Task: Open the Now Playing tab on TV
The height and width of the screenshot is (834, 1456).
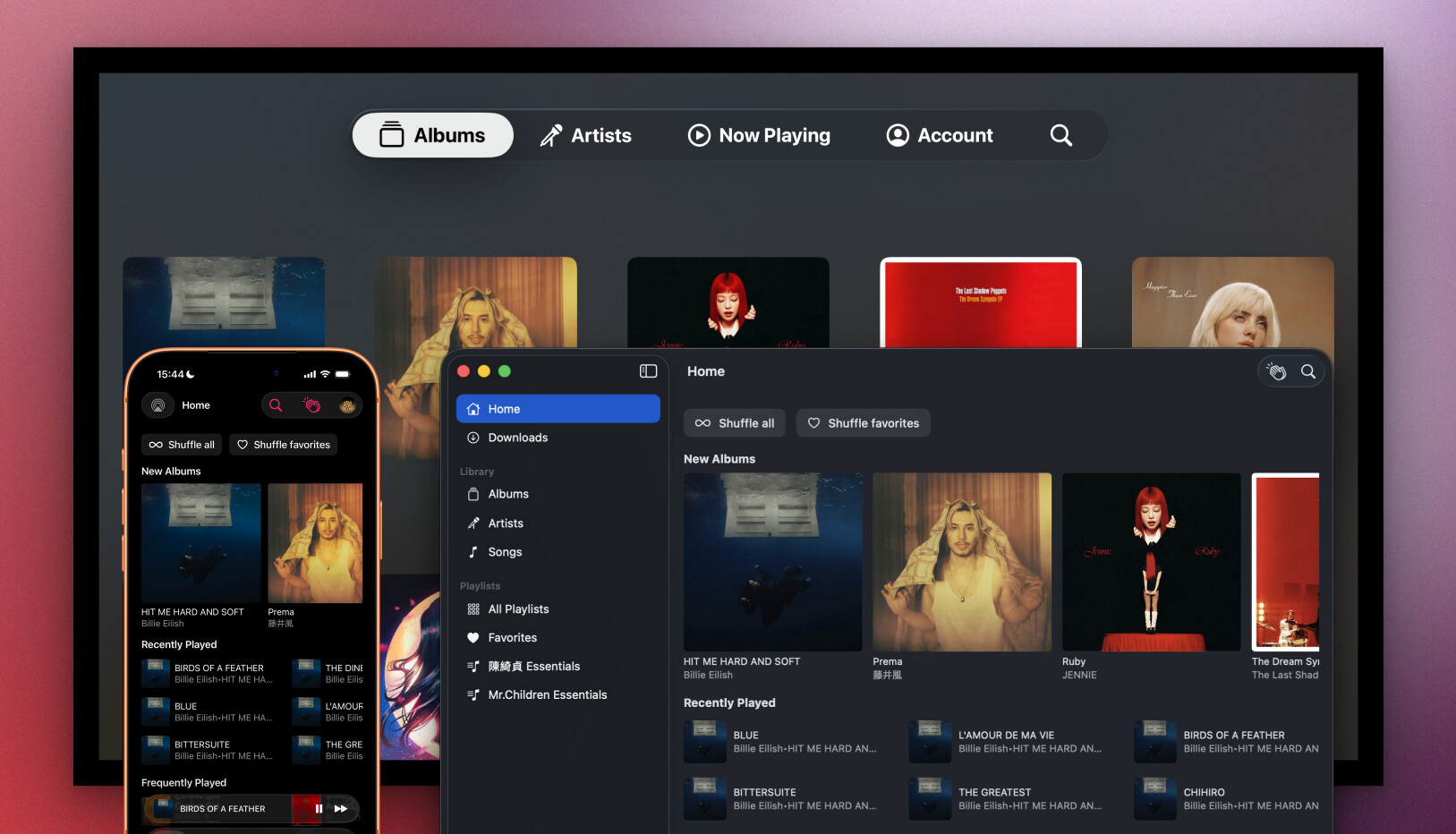Action: pos(759,135)
